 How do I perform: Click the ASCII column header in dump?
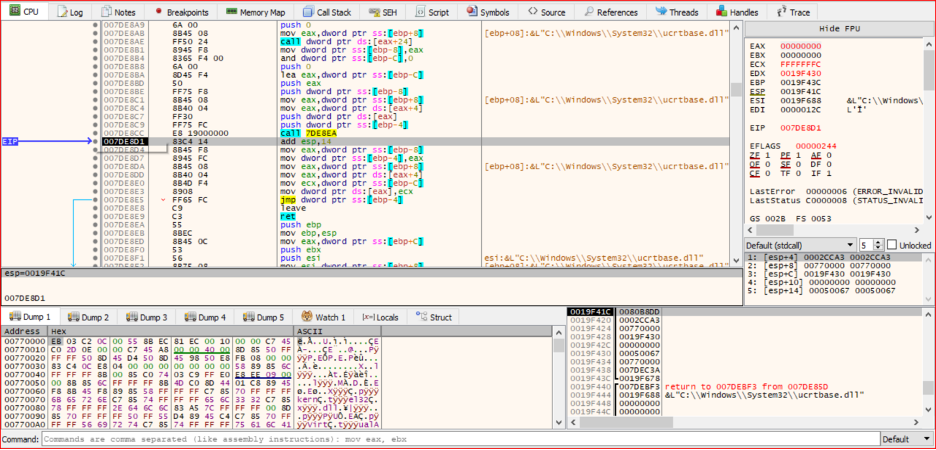pos(338,331)
